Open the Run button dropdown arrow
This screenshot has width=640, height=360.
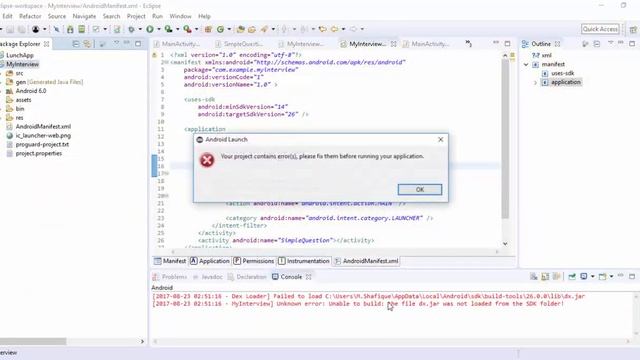point(159,29)
